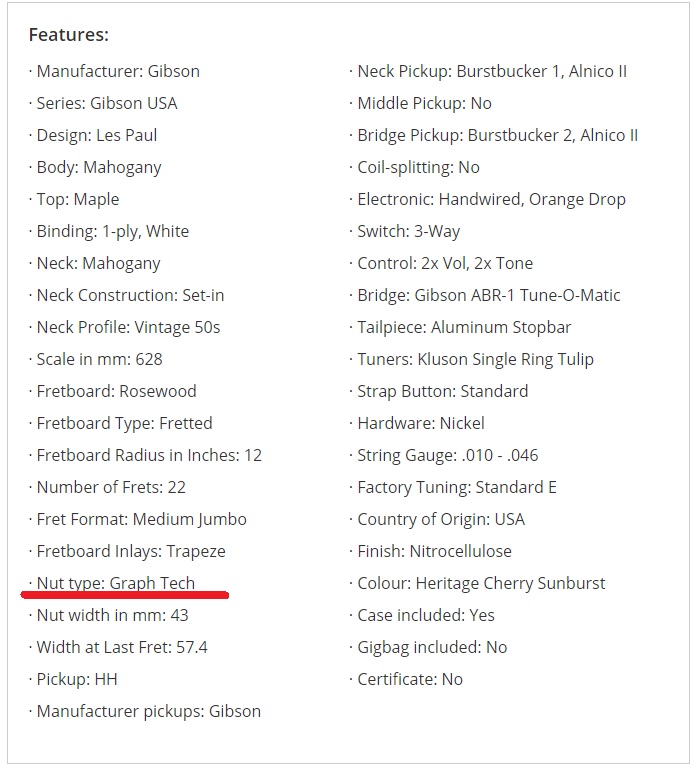The width and height of the screenshot is (696, 768).
Task: Select the Manufacturer: Gibson line
Action: click(x=114, y=72)
